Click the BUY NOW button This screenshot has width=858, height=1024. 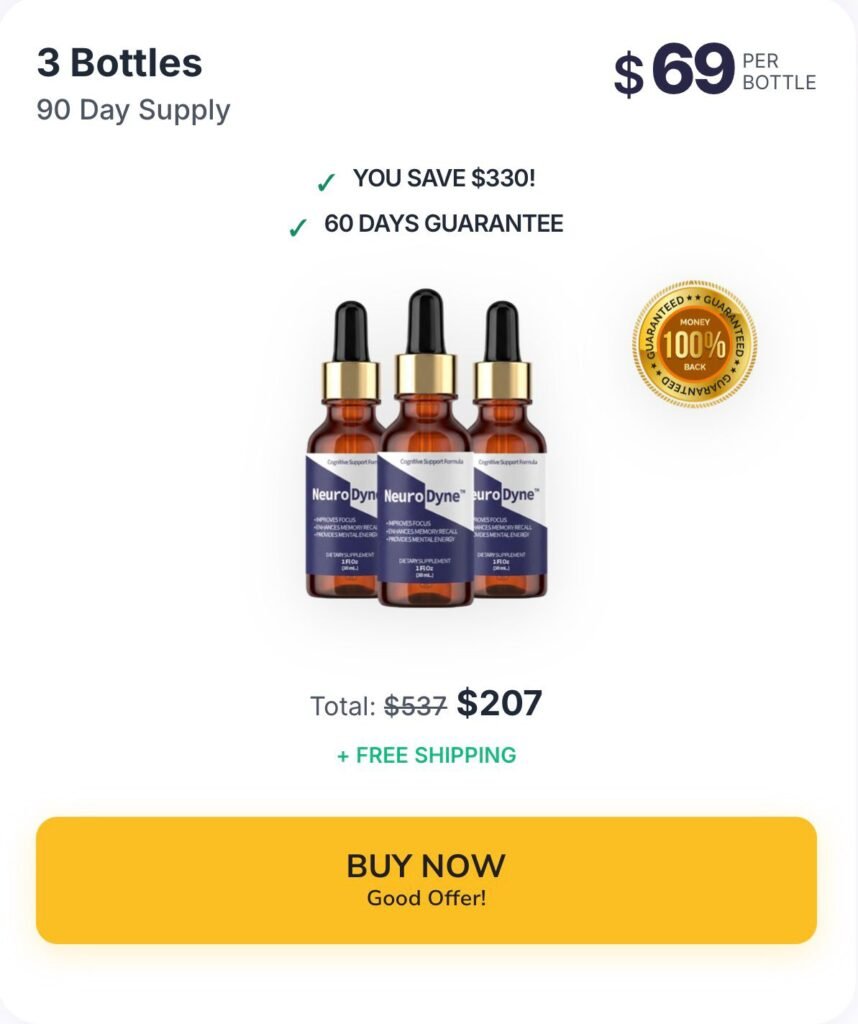point(426,880)
